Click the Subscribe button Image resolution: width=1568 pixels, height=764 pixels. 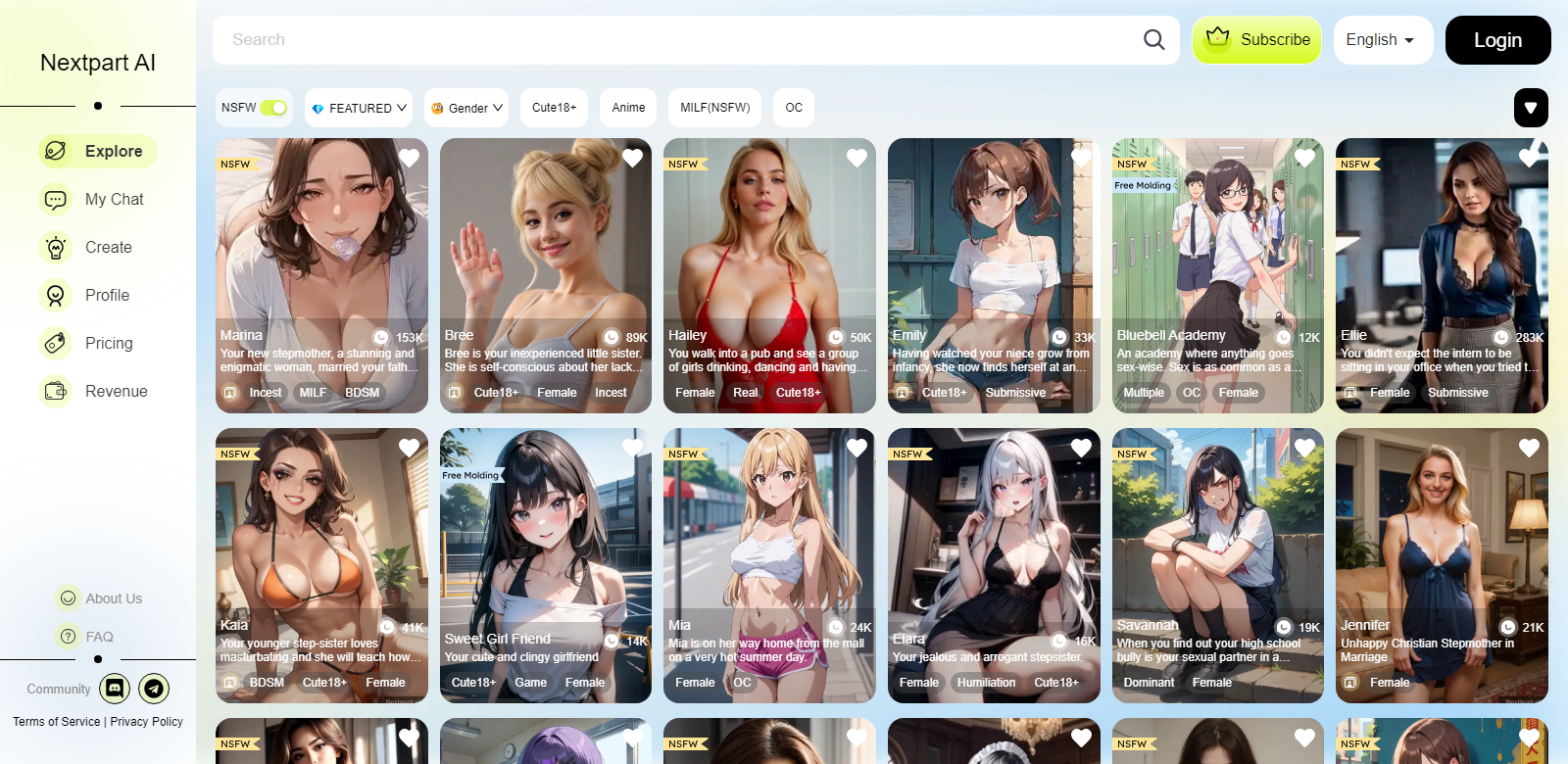(x=1257, y=40)
